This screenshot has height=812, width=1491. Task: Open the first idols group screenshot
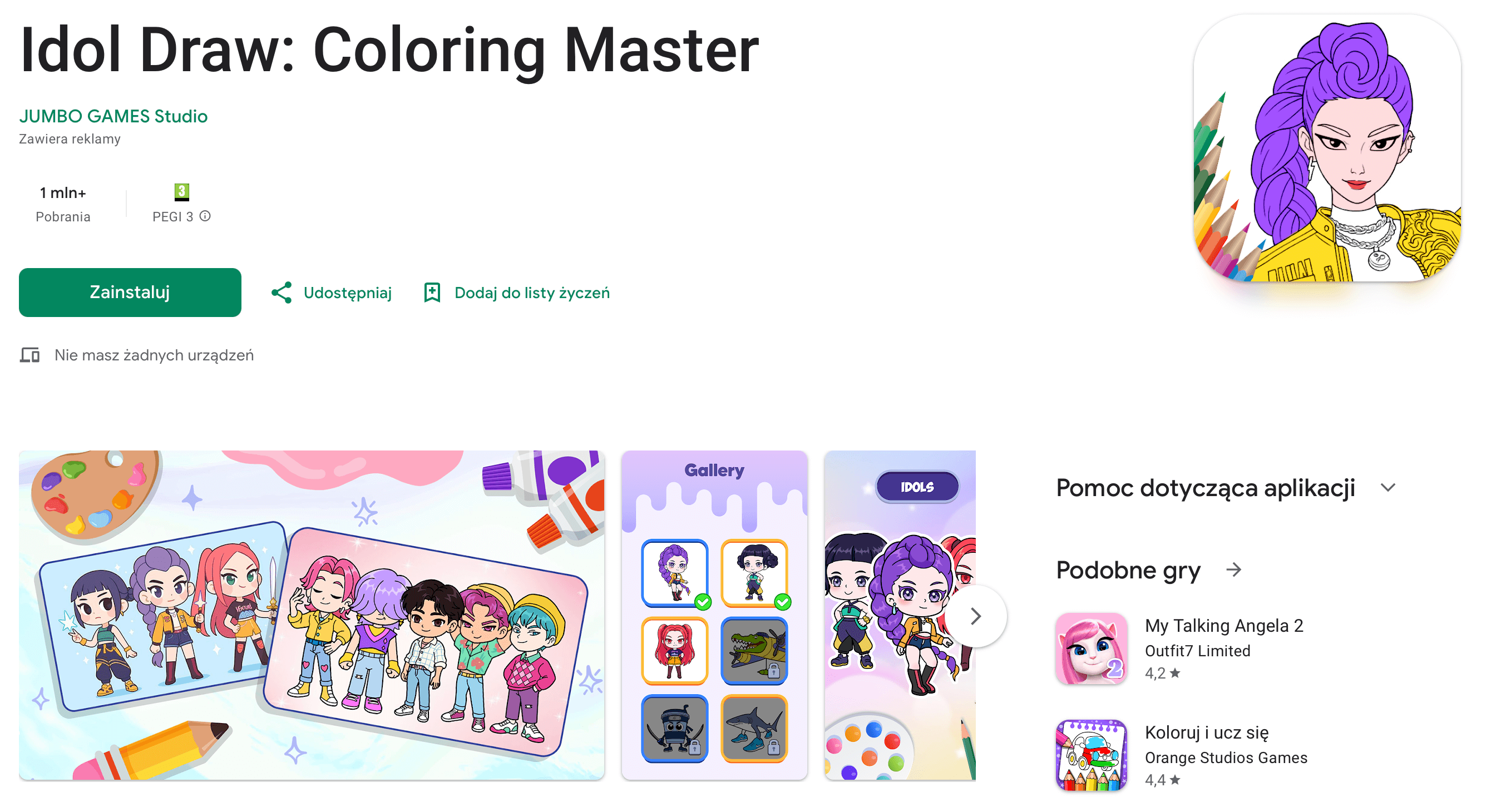[x=312, y=615]
